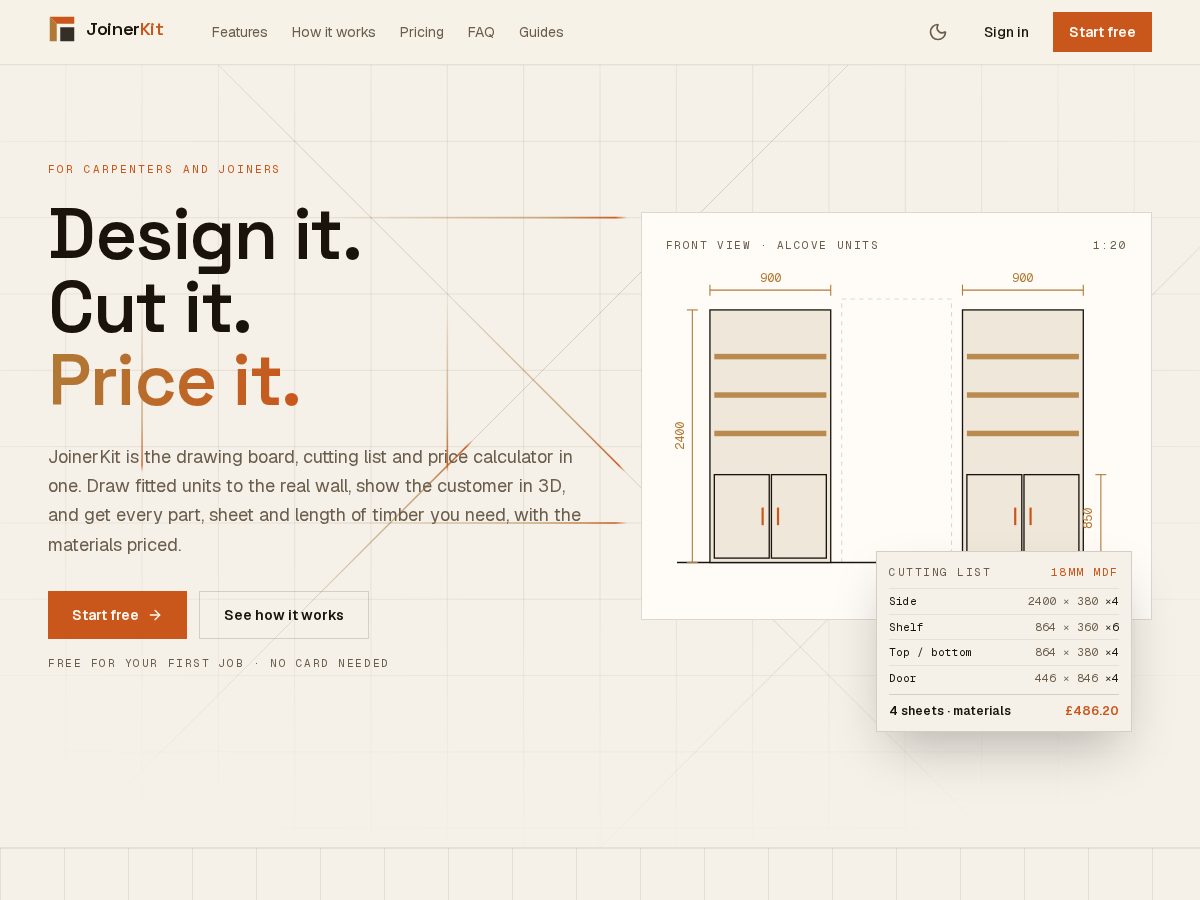Image resolution: width=1200 pixels, height=900 pixels.
Task: Open the Pricing page link
Action: [x=422, y=32]
